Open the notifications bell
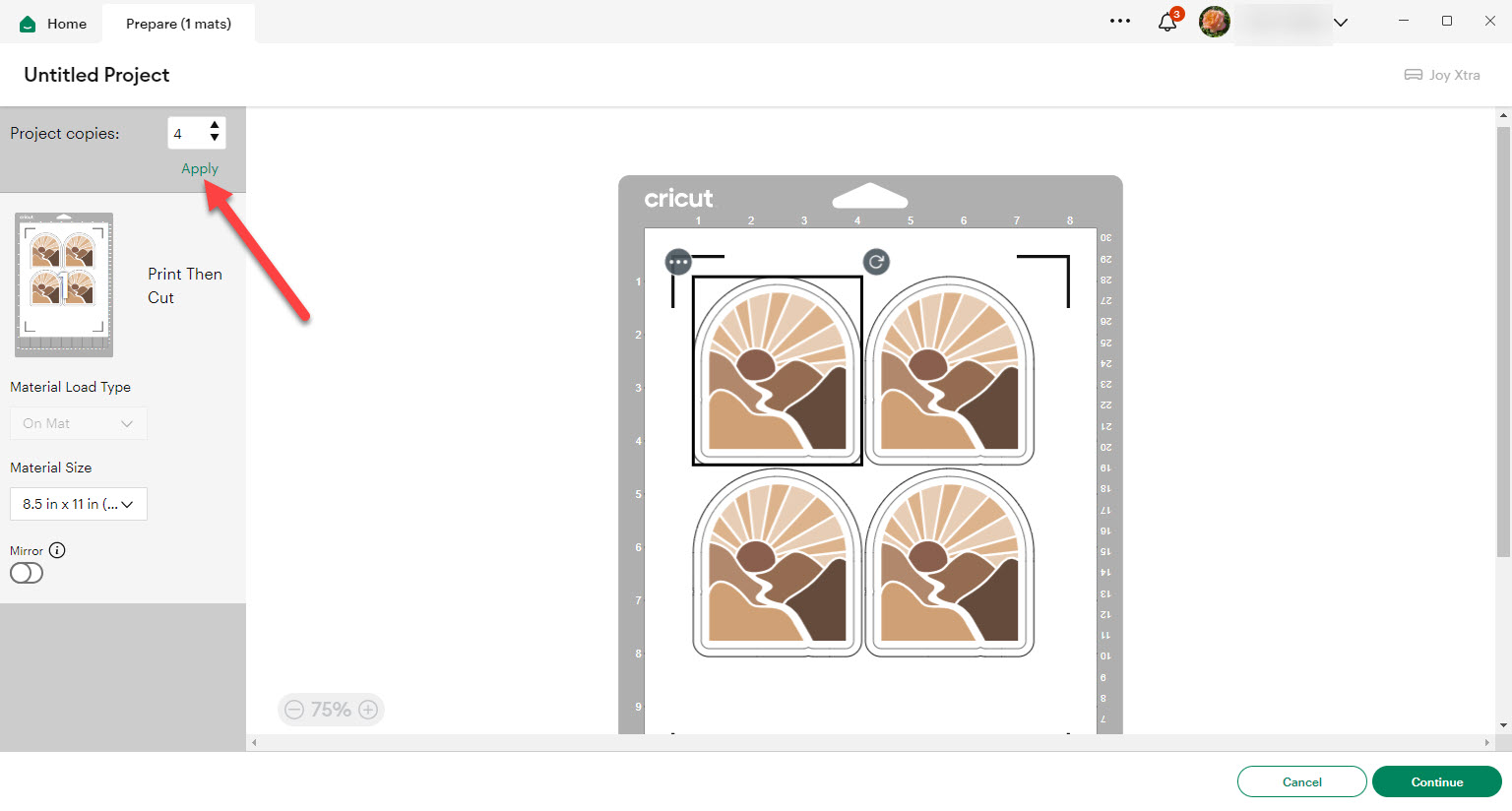 pyautogui.click(x=1167, y=22)
